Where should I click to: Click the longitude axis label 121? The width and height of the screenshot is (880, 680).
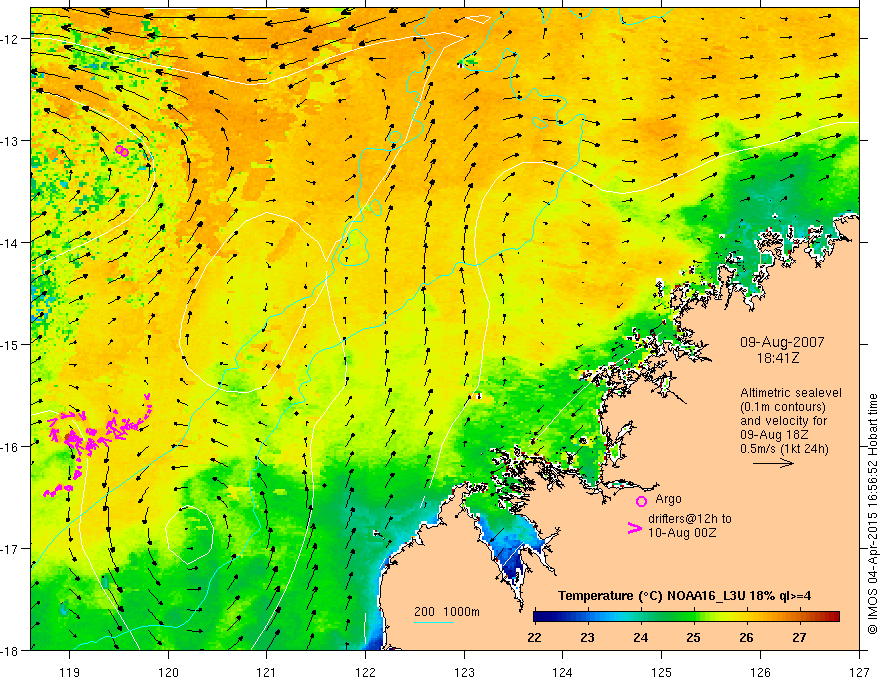(x=267, y=672)
